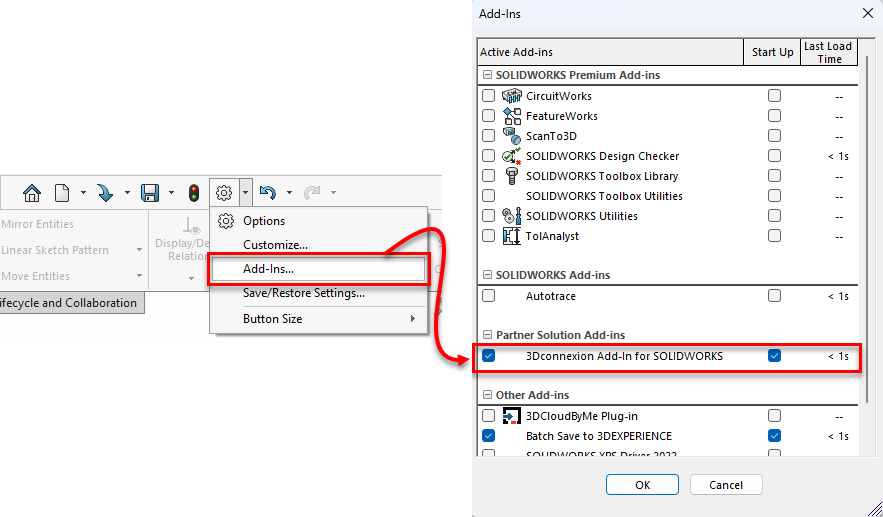Click the traffic light Rebuild icon
This screenshot has width=883, height=517.
[193, 192]
